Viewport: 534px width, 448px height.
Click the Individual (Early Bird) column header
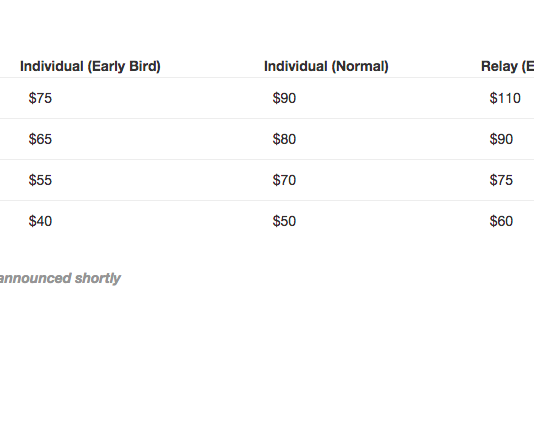coord(90,66)
